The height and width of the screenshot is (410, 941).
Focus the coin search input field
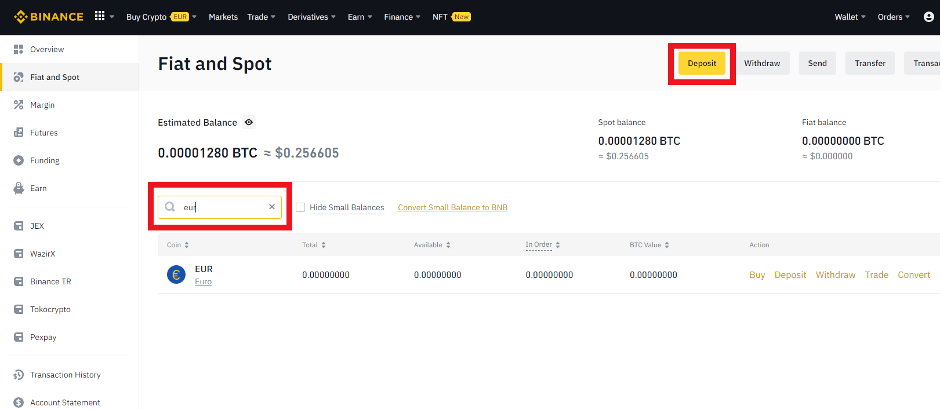(220, 207)
